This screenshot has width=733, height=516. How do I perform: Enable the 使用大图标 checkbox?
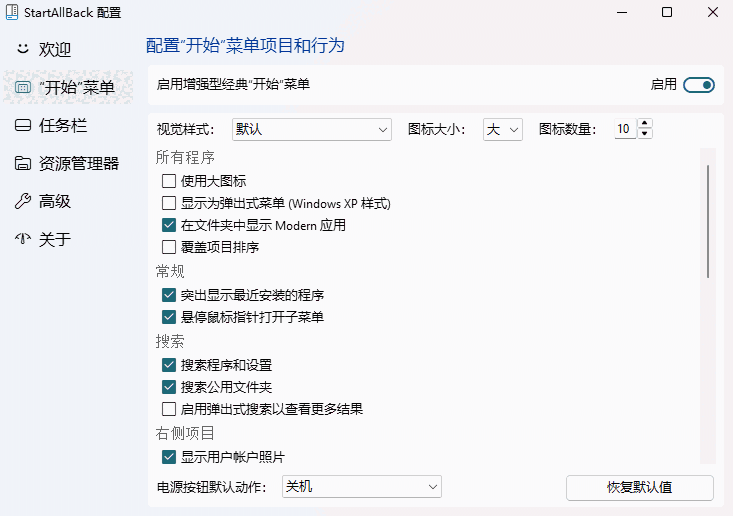169,181
